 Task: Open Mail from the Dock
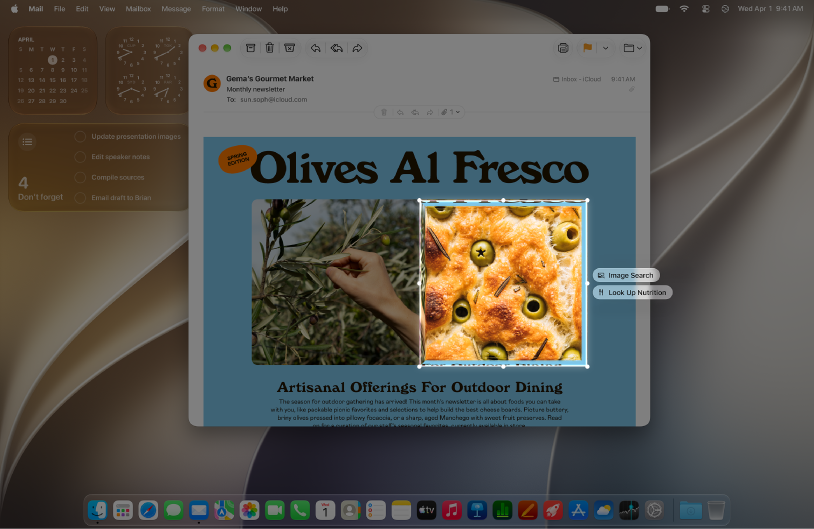pos(199,510)
